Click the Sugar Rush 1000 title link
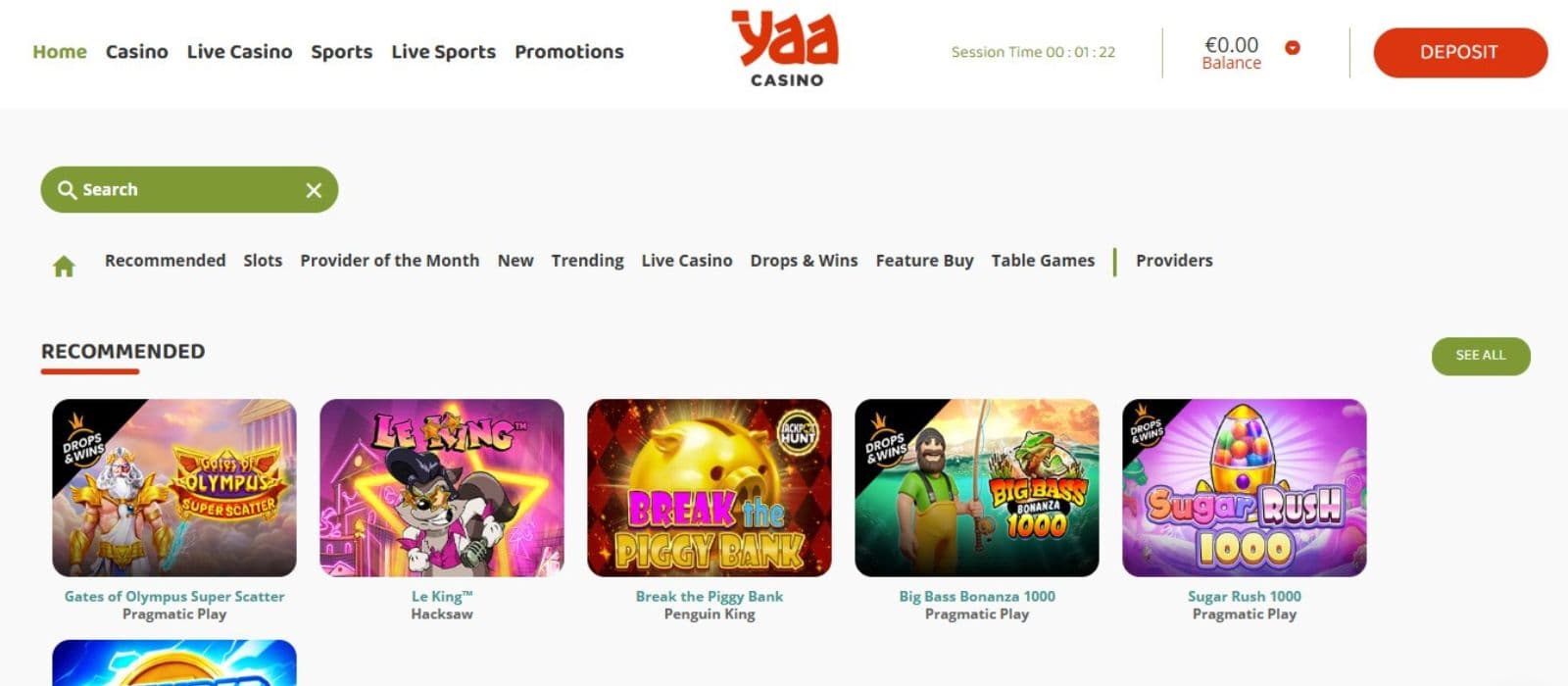 1245,596
